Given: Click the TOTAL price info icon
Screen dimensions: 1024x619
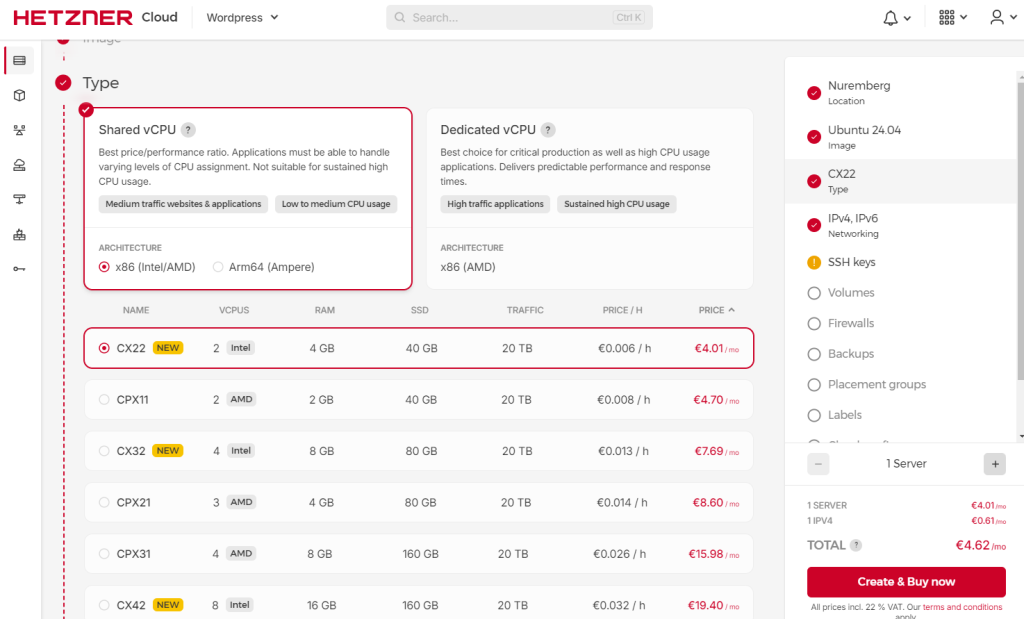Looking at the screenshot, I should pos(856,546).
